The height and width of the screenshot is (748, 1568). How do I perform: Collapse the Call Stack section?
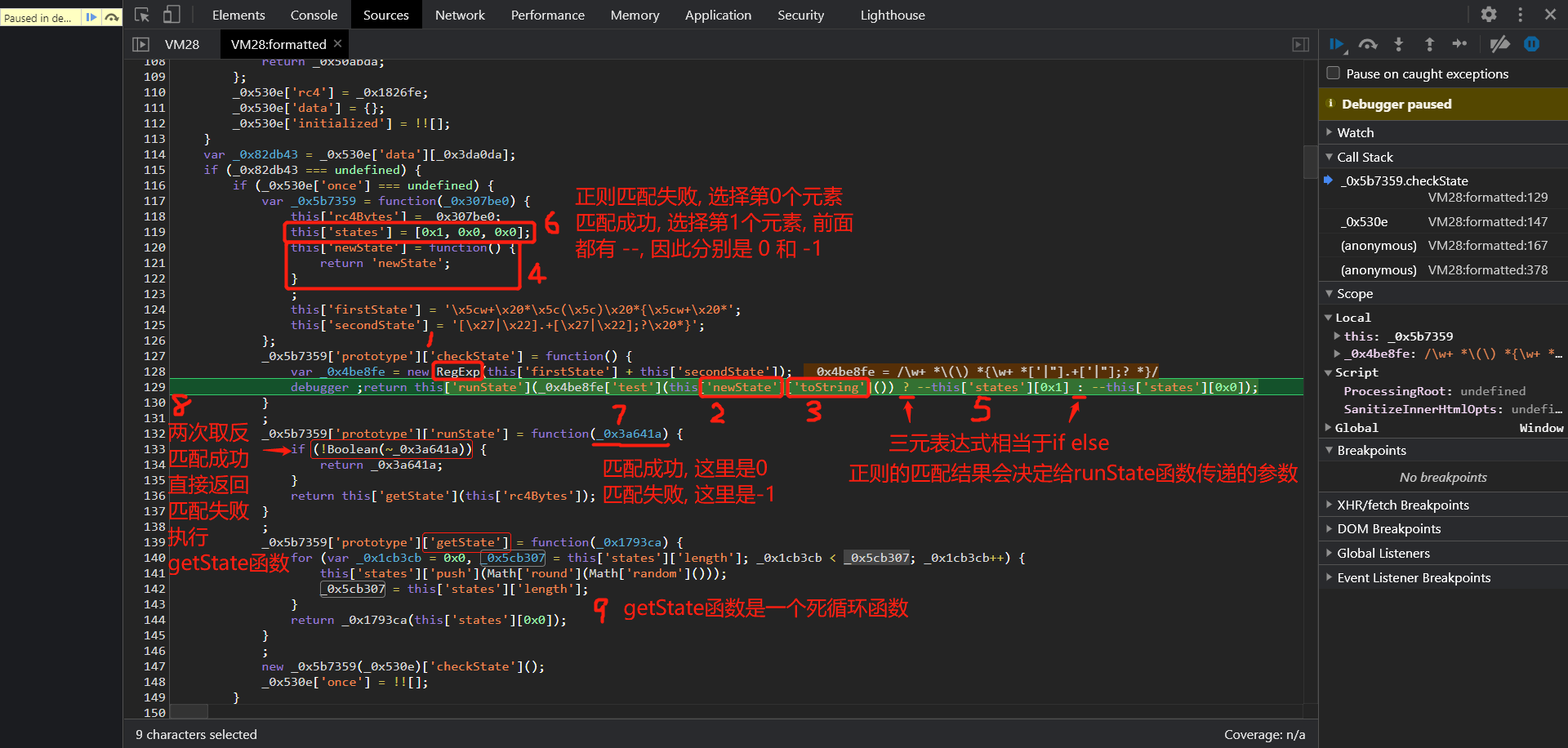[x=1330, y=157]
